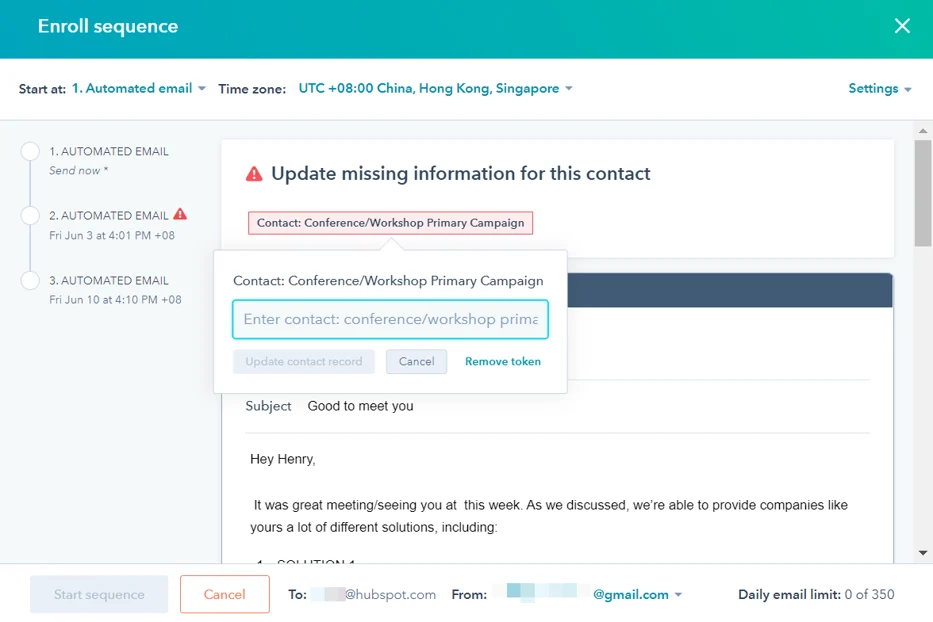Screen dimensions: 933x622
Task: Click the warning icon beside step 2
Action: (x=180, y=214)
